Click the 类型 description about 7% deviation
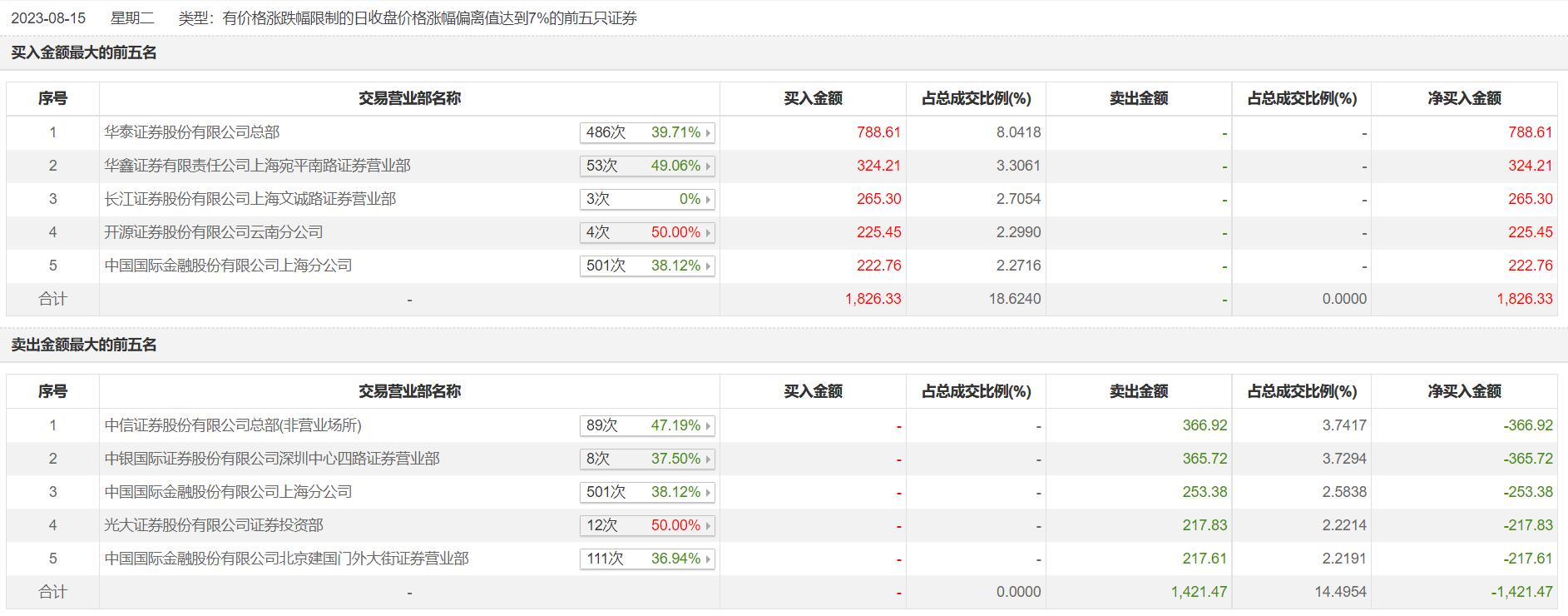 [x=408, y=18]
